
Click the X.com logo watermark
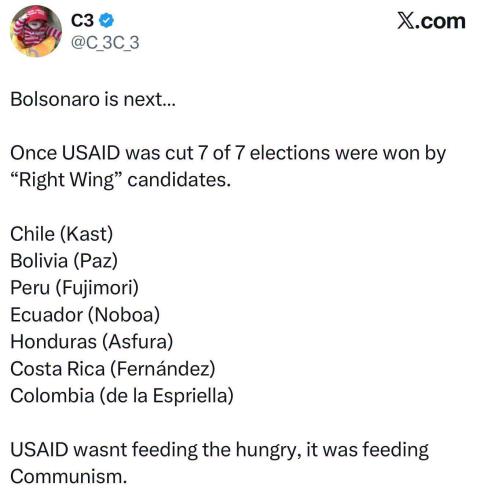click(x=431, y=21)
